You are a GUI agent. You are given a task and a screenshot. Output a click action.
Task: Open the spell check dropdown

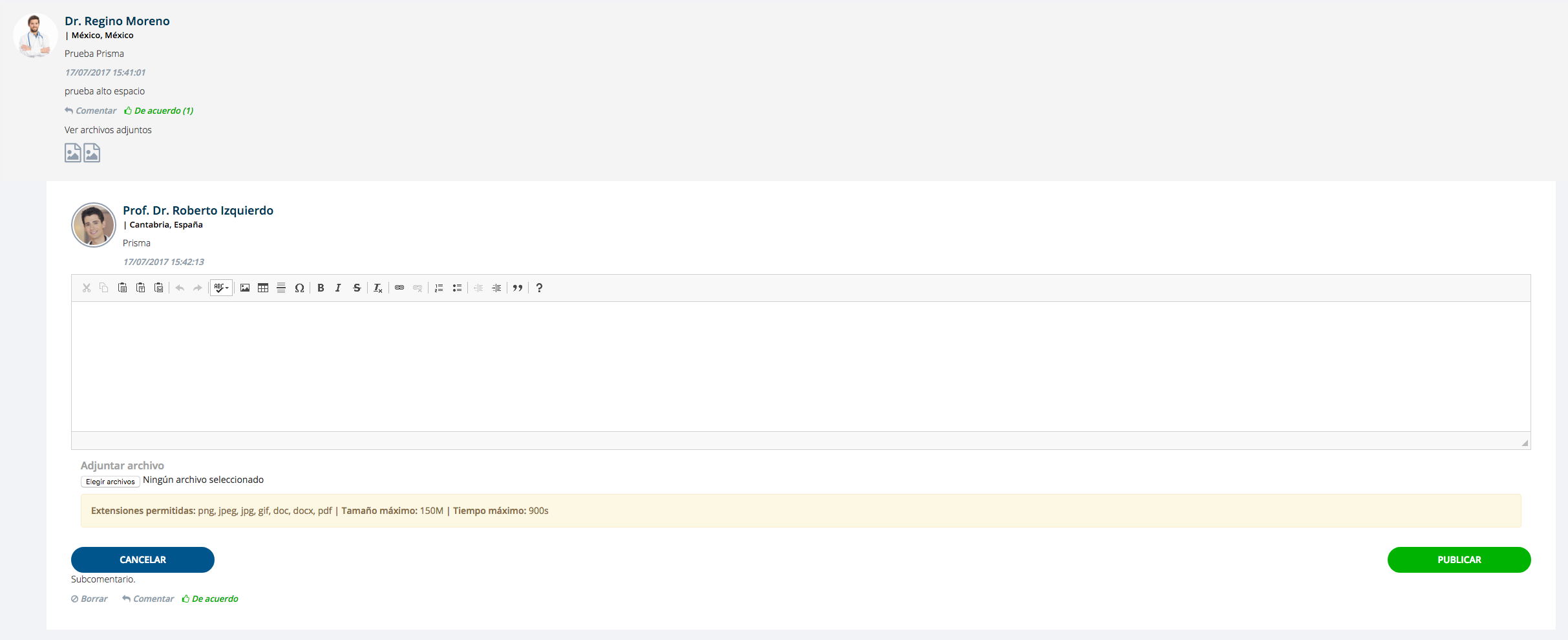pos(221,288)
